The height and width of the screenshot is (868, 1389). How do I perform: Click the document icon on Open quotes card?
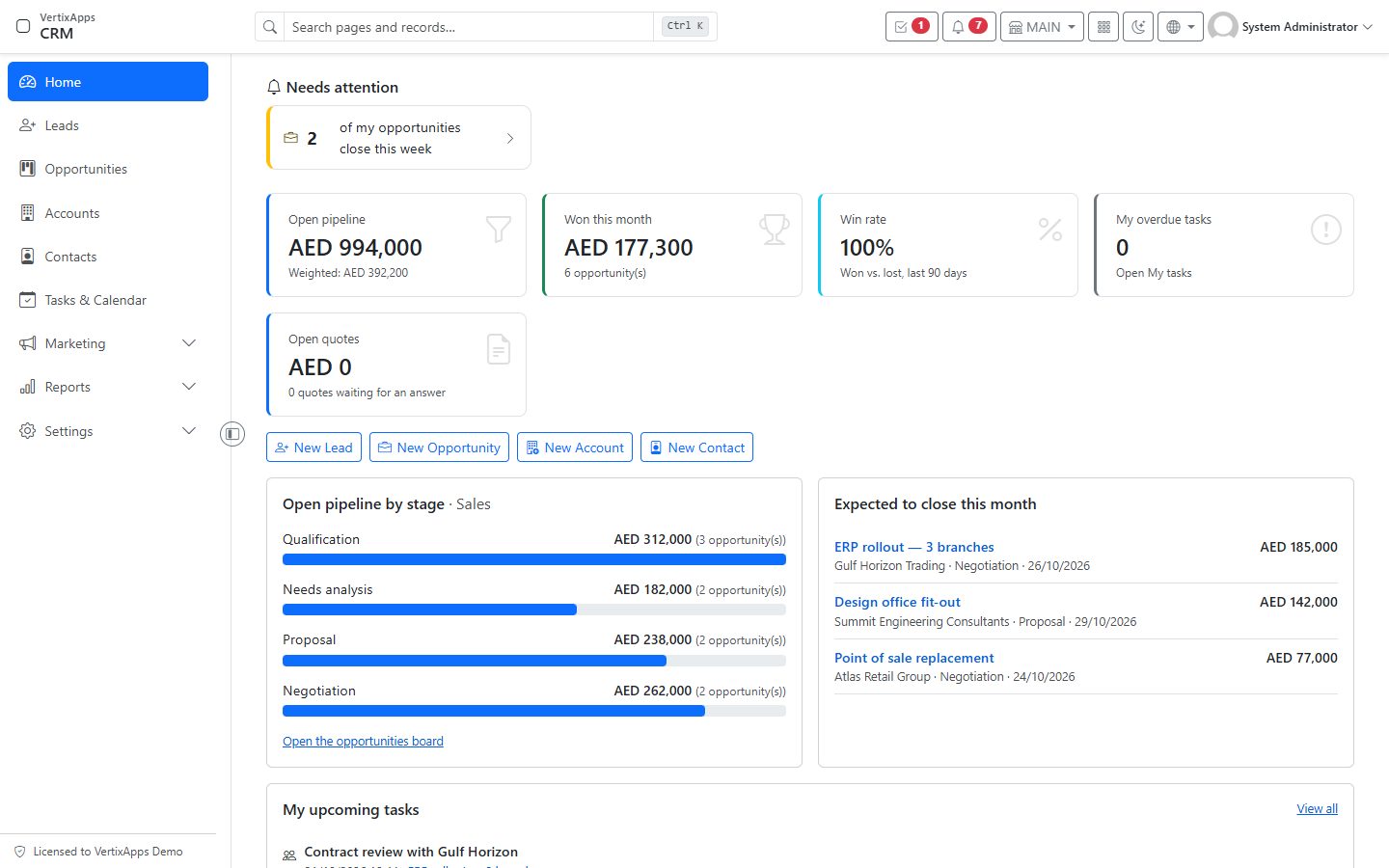[499, 349]
